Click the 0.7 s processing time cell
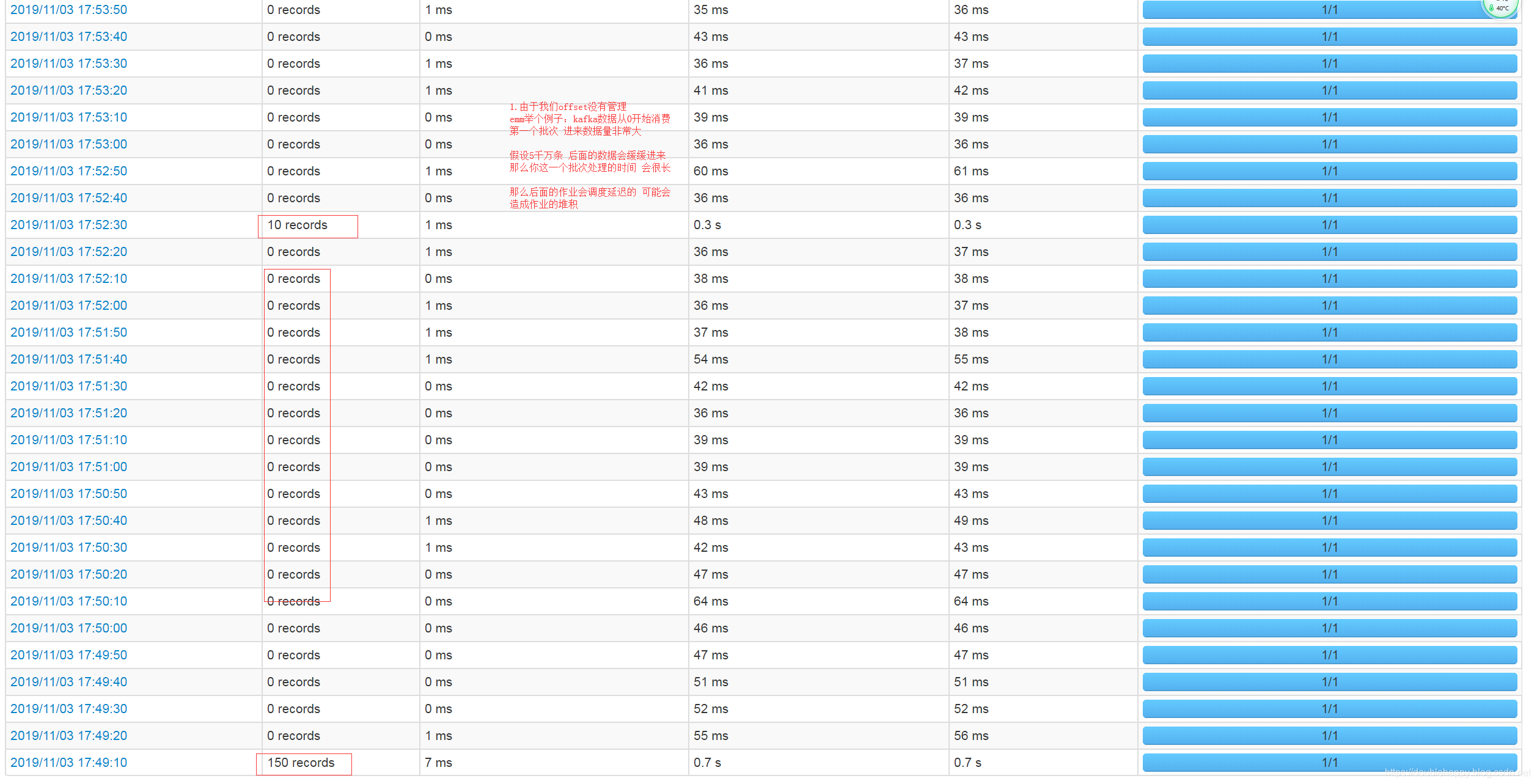This screenshot has width=1537, height=784. tap(707, 763)
